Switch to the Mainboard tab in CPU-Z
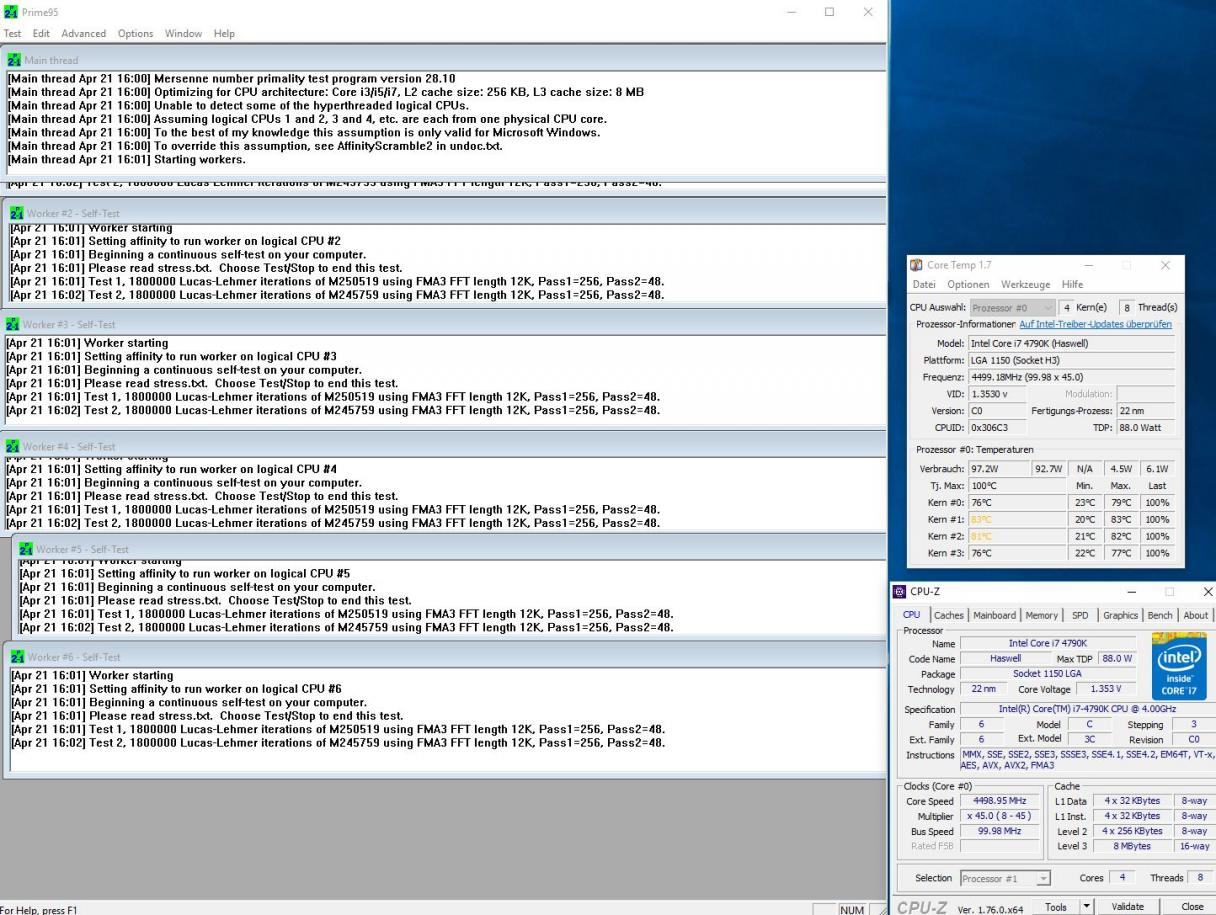Screen dimensions: 1216x915 click(995, 615)
